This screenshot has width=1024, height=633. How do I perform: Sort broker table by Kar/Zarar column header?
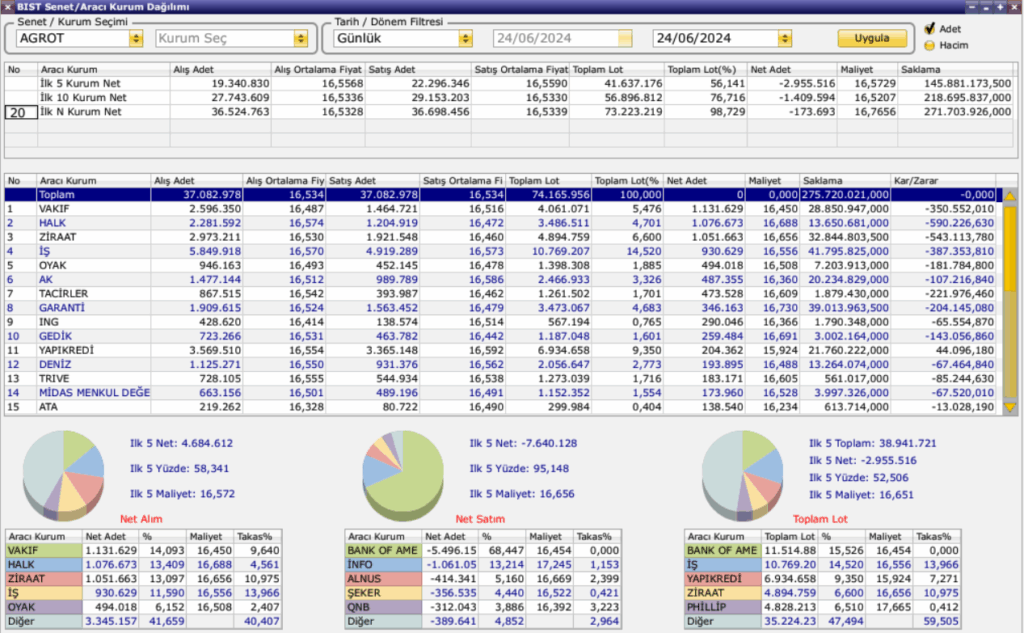tap(943, 180)
